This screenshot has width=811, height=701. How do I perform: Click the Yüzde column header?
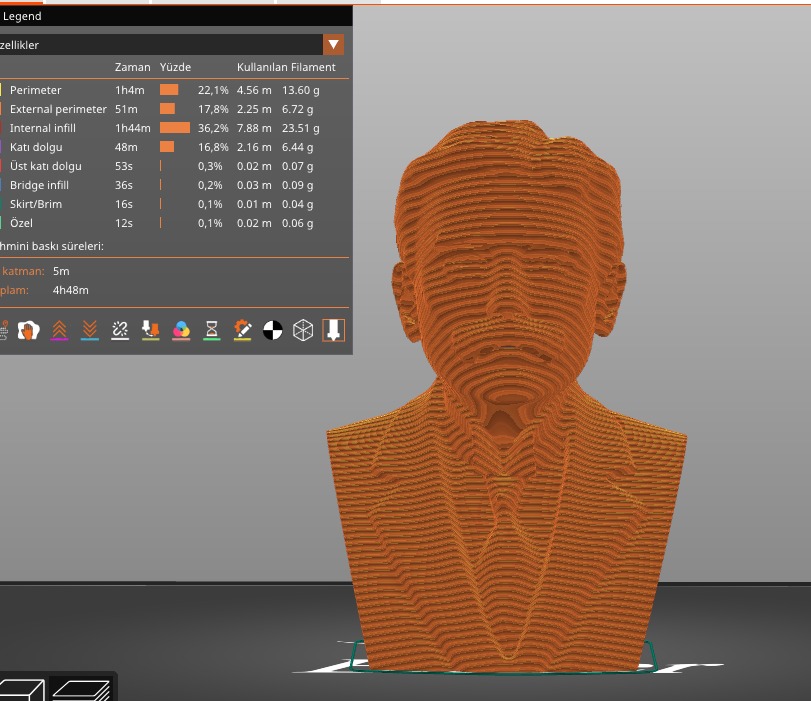click(175, 67)
